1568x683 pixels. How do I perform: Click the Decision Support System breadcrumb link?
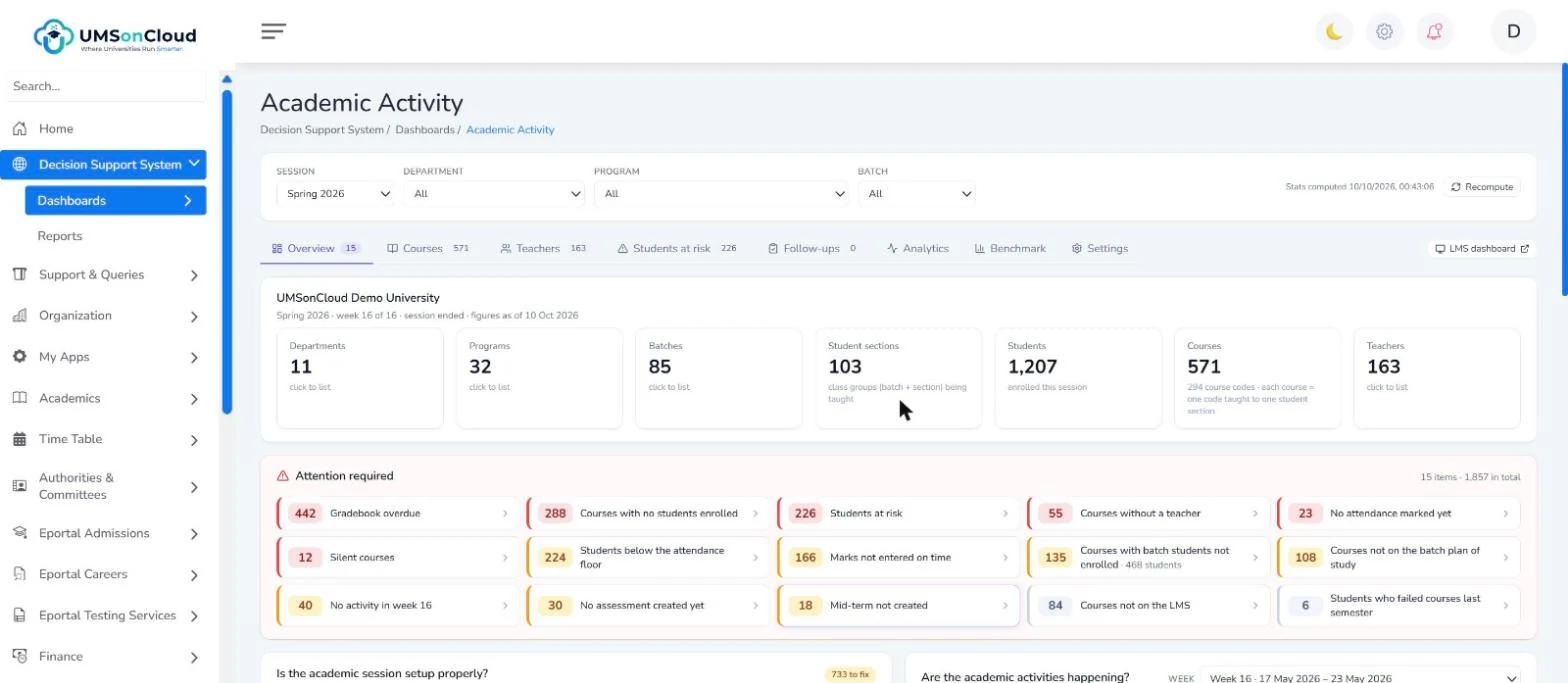(x=322, y=130)
